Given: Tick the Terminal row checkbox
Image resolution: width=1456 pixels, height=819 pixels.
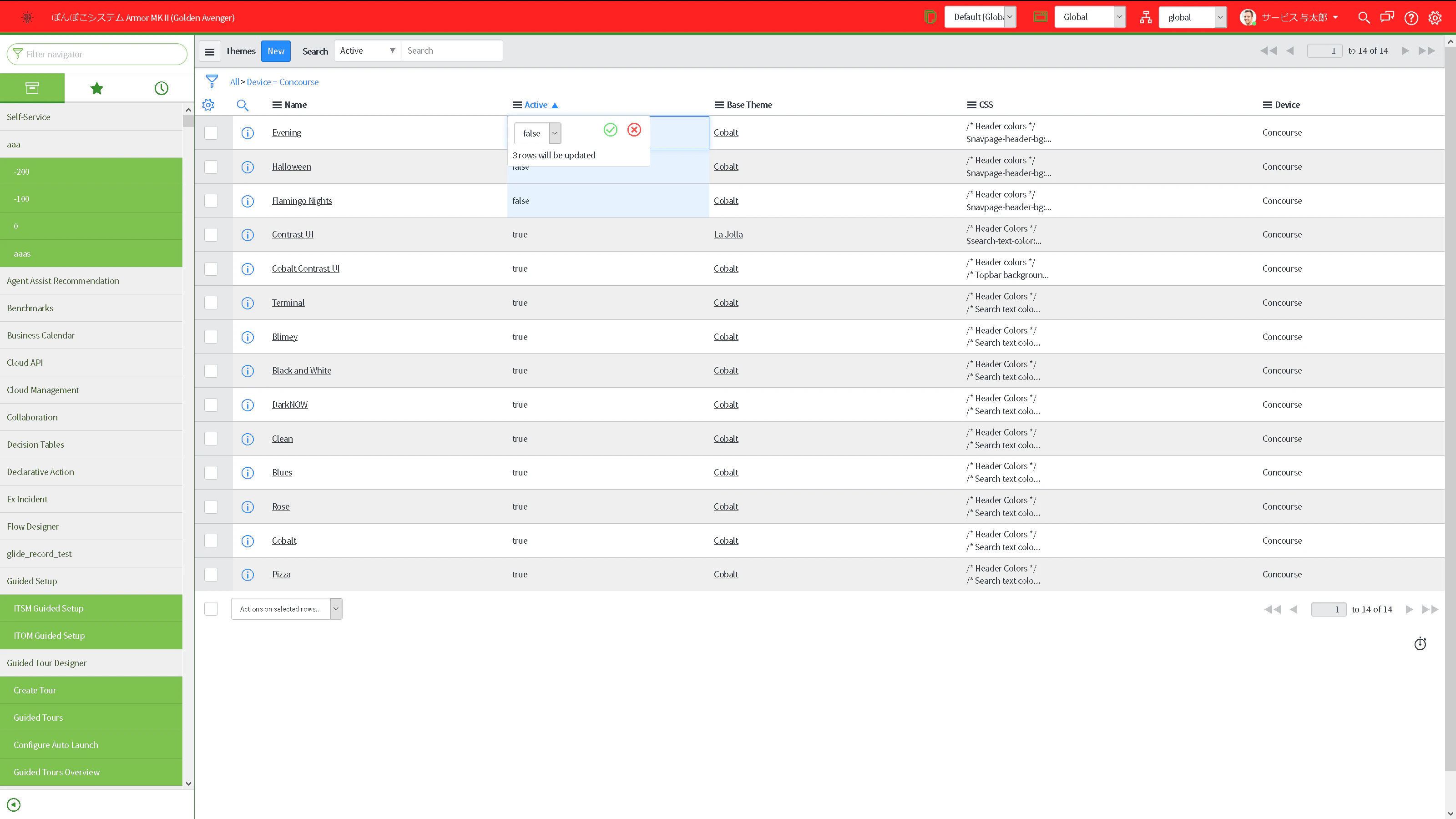Looking at the screenshot, I should coord(211,303).
